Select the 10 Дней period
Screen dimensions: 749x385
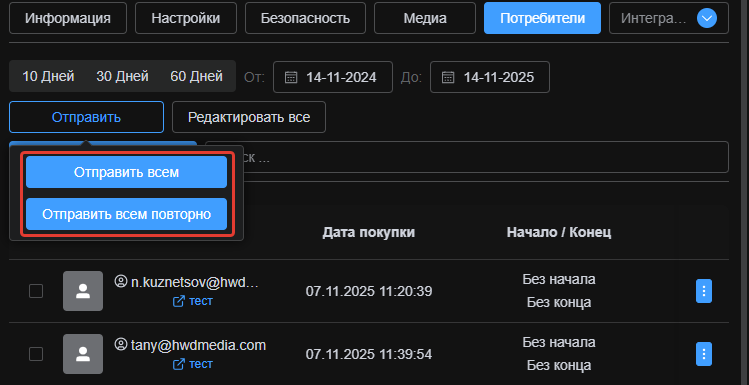click(48, 76)
